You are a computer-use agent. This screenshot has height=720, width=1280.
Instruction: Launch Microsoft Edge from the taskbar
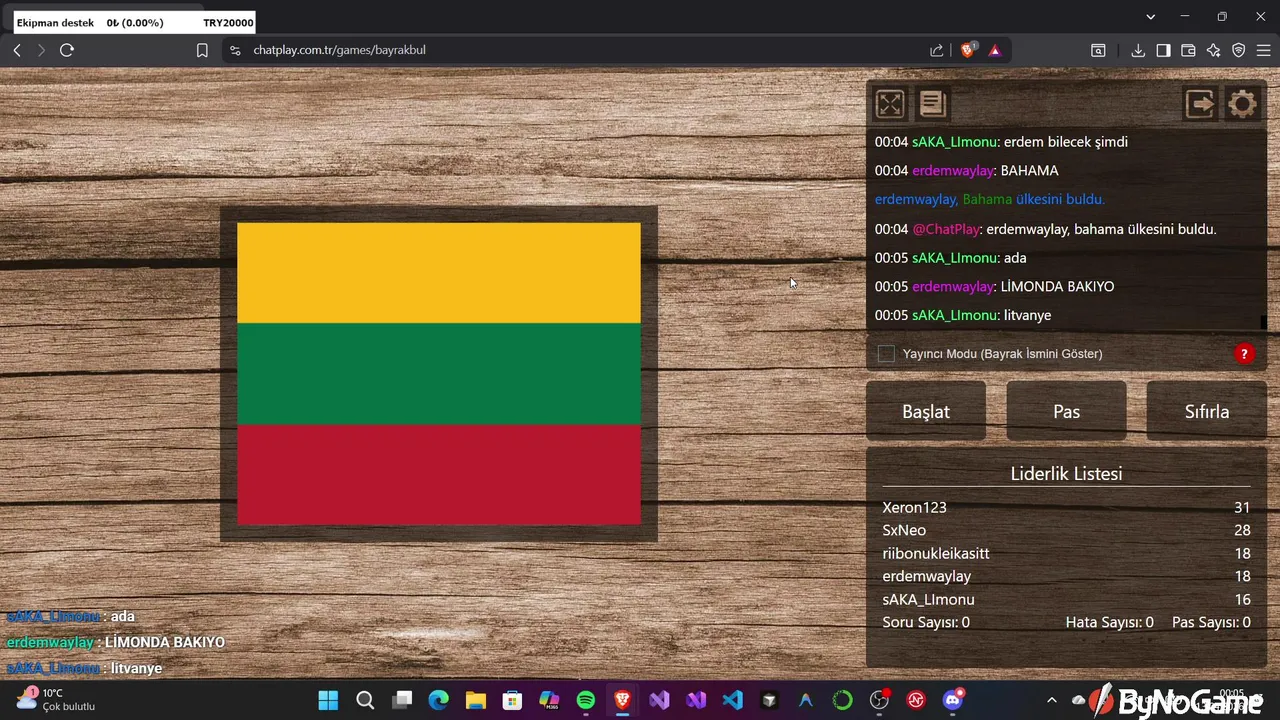tap(439, 700)
